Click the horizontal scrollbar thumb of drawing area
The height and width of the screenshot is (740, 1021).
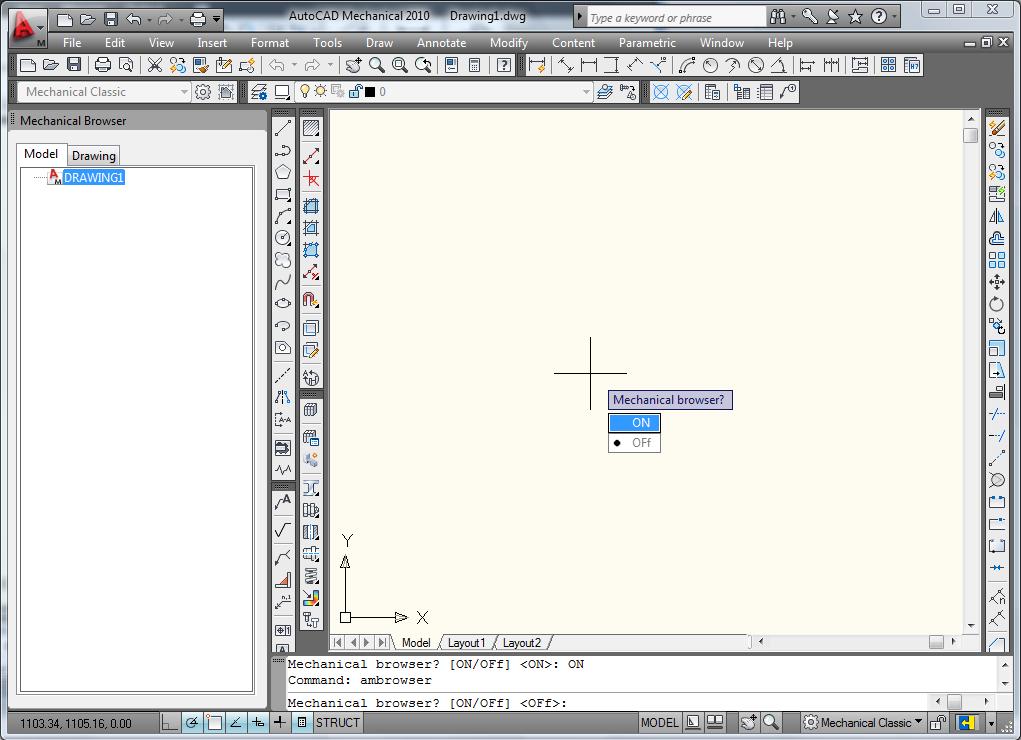(936, 642)
